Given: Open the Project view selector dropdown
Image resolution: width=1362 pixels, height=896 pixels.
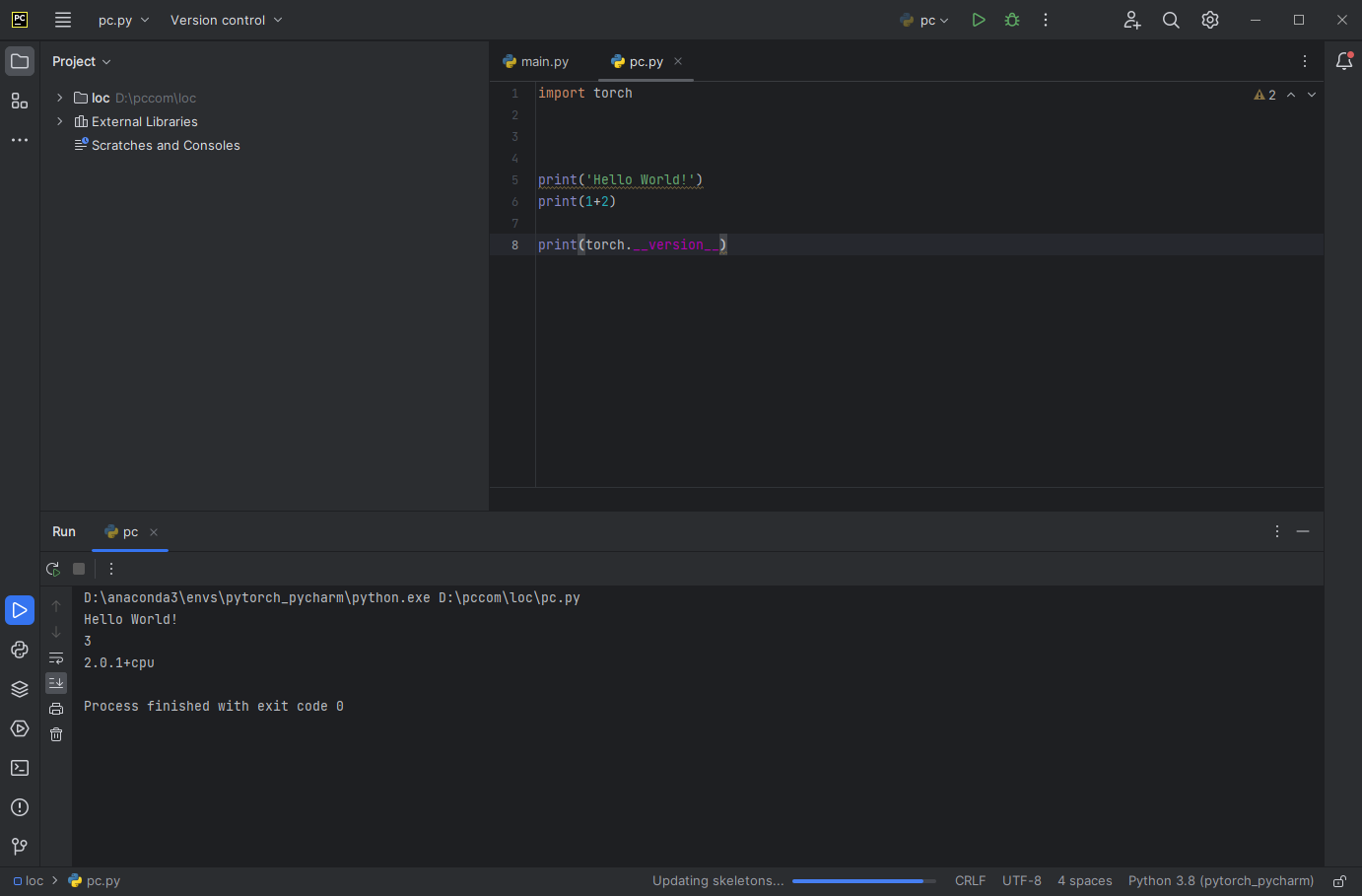Looking at the screenshot, I should [x=82, y=61].
